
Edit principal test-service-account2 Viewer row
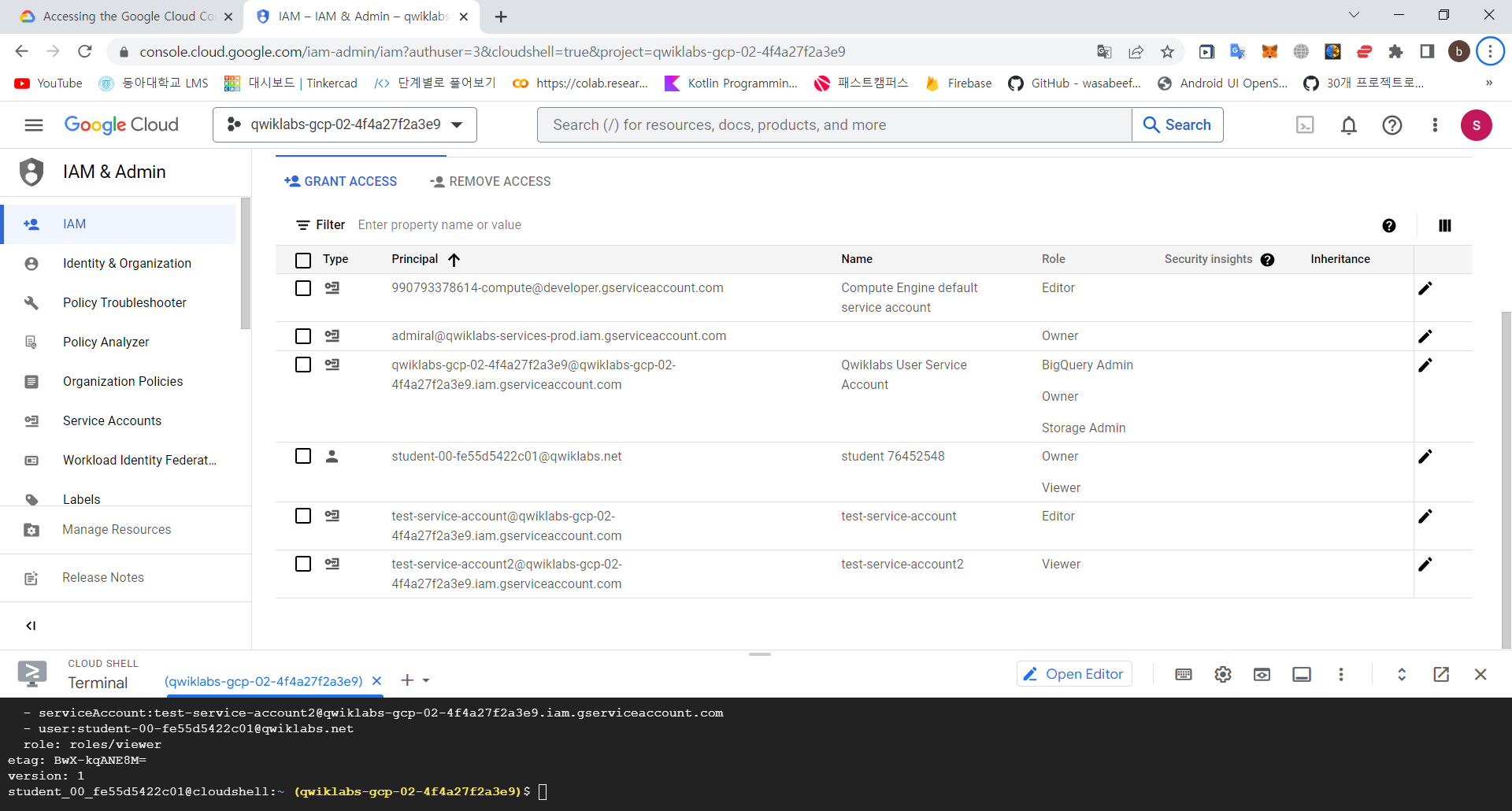[1425, 565]
